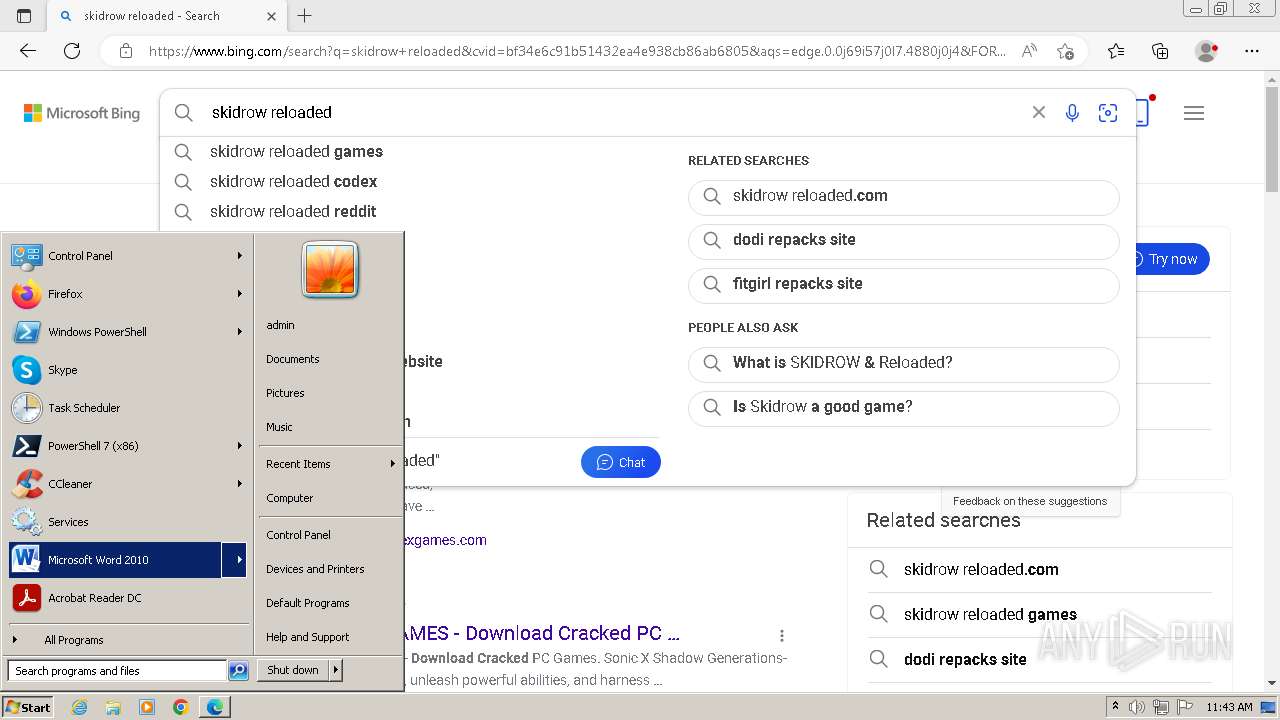This screenshot has width=1280, height=720.
Task: Click the Shut down button
Action: (293, 670)
